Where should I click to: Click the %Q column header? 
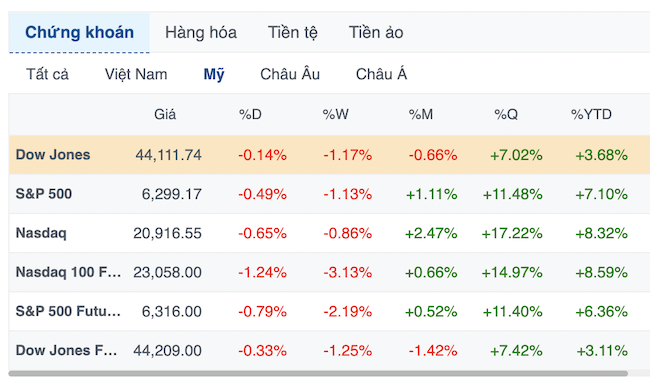click(506, 114)
